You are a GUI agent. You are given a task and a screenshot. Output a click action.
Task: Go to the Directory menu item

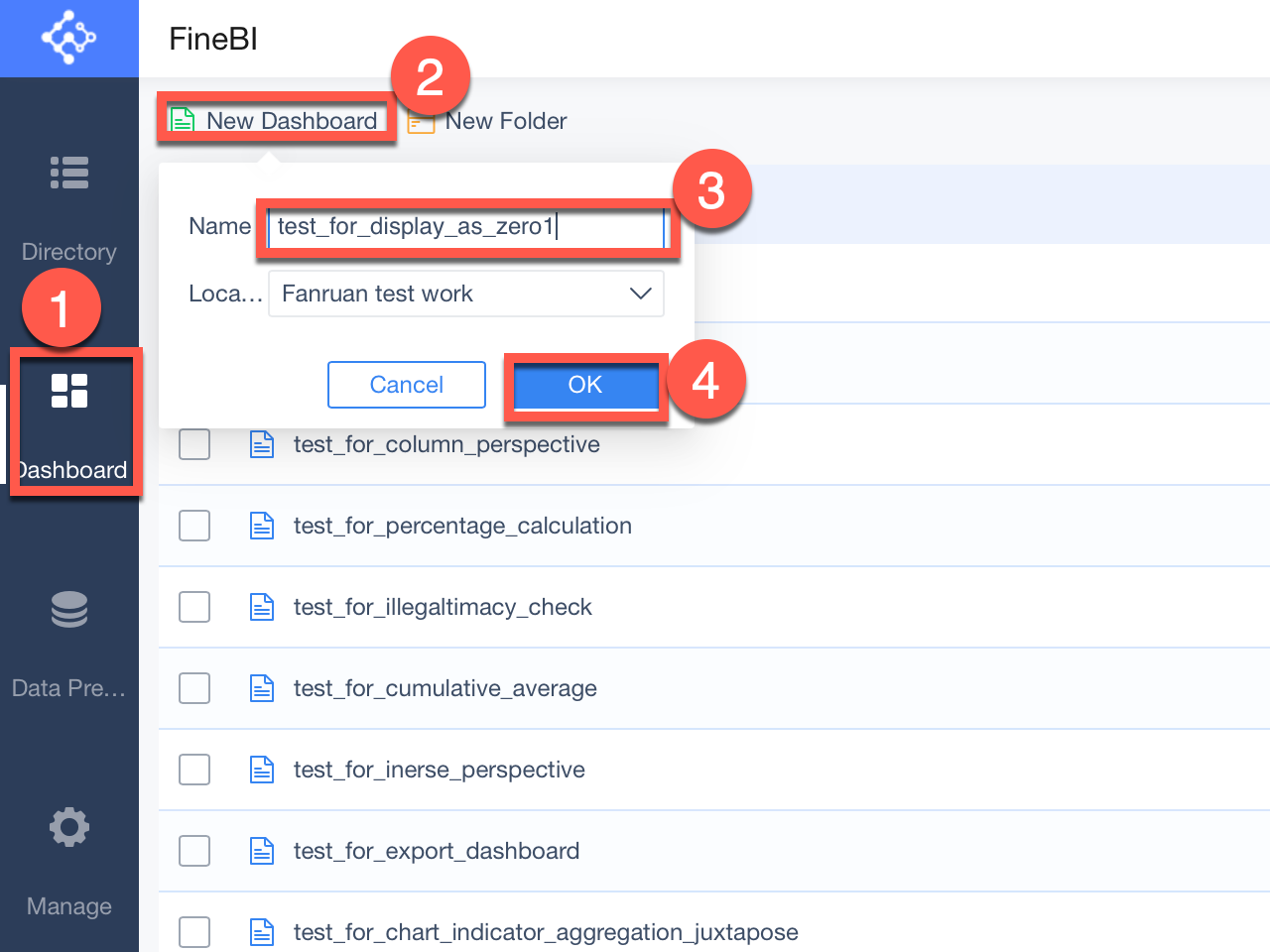point(68,251)
